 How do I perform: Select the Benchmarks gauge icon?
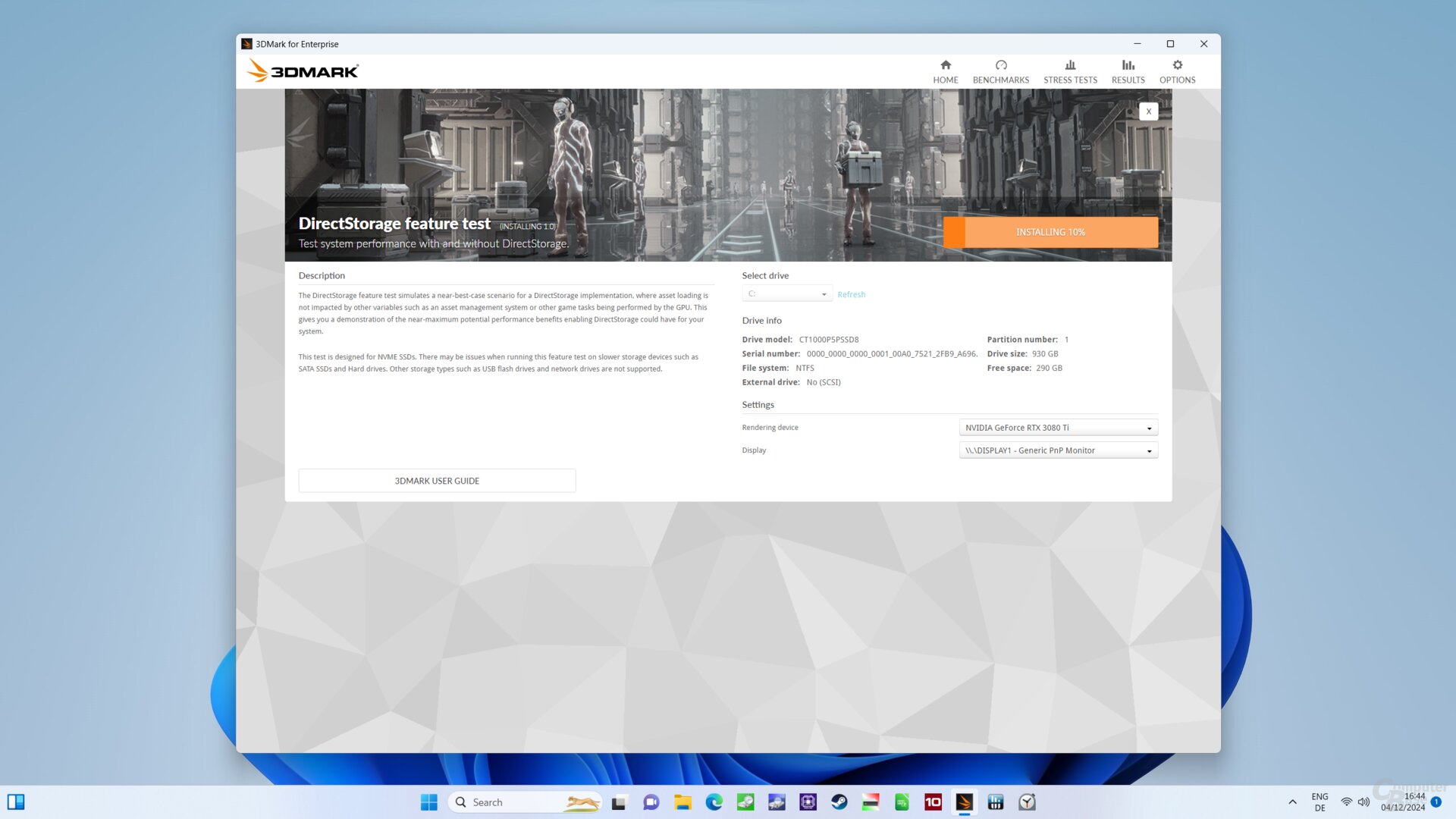pos(1000,71)
